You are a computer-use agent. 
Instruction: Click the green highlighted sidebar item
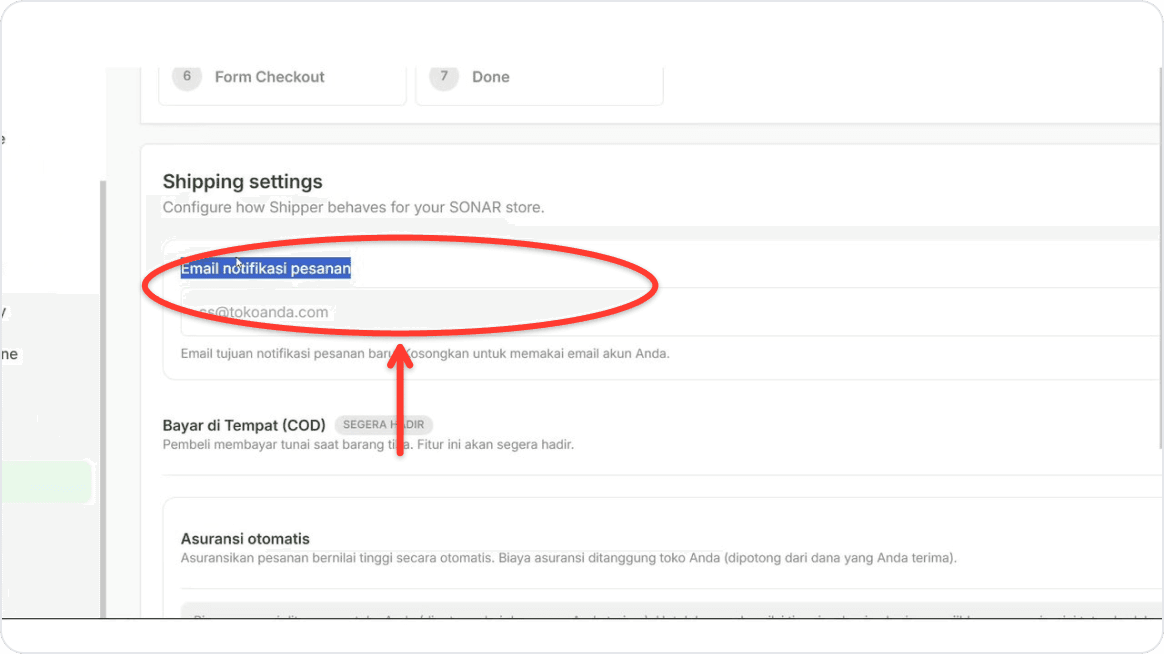47,482
